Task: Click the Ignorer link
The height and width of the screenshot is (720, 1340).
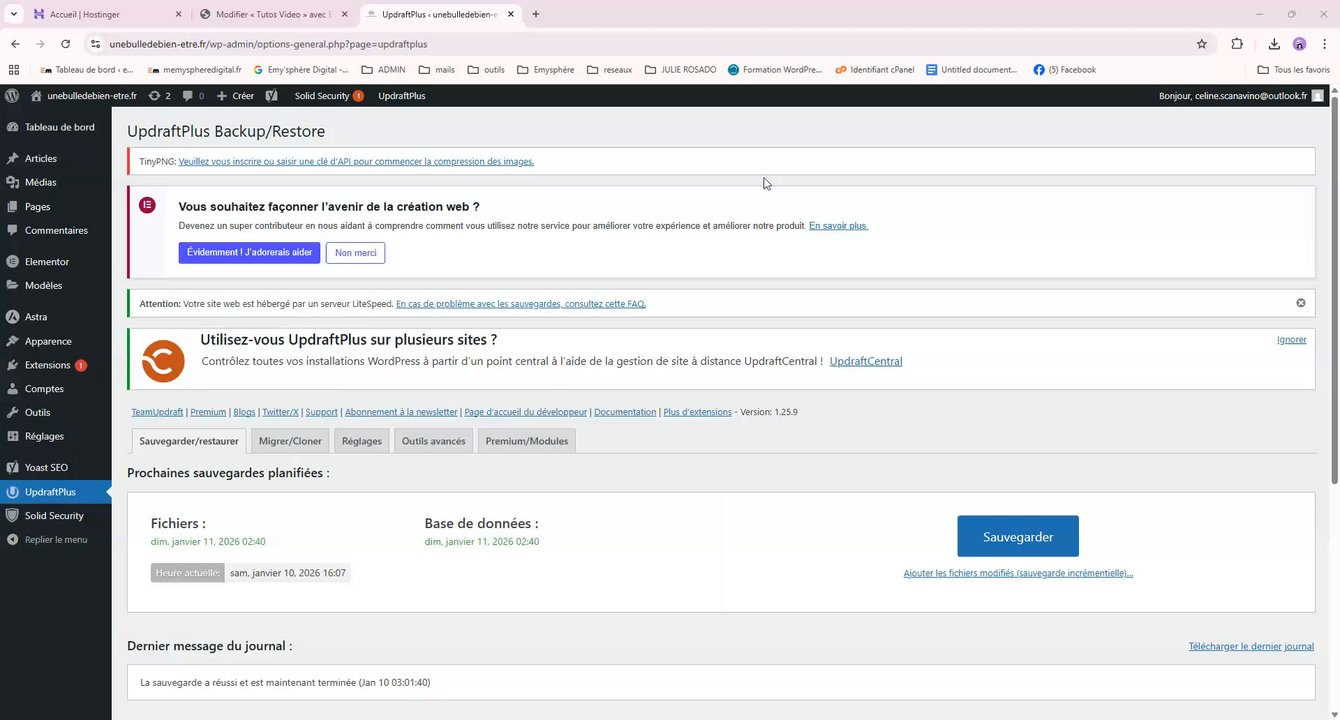Action: [1292, 340]
